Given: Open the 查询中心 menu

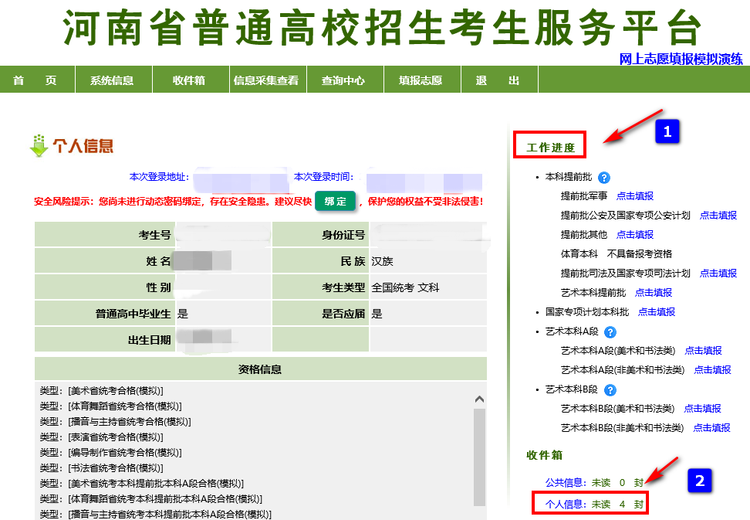Looking at the screenshot, I should (342, 81).
